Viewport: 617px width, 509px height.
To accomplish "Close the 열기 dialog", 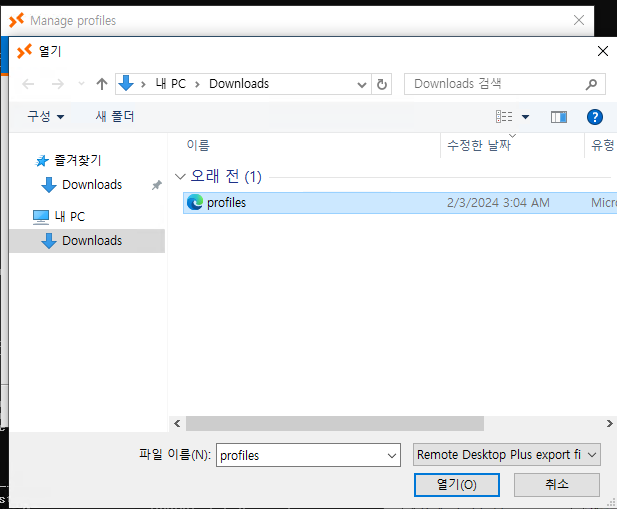I will [602, 51].
